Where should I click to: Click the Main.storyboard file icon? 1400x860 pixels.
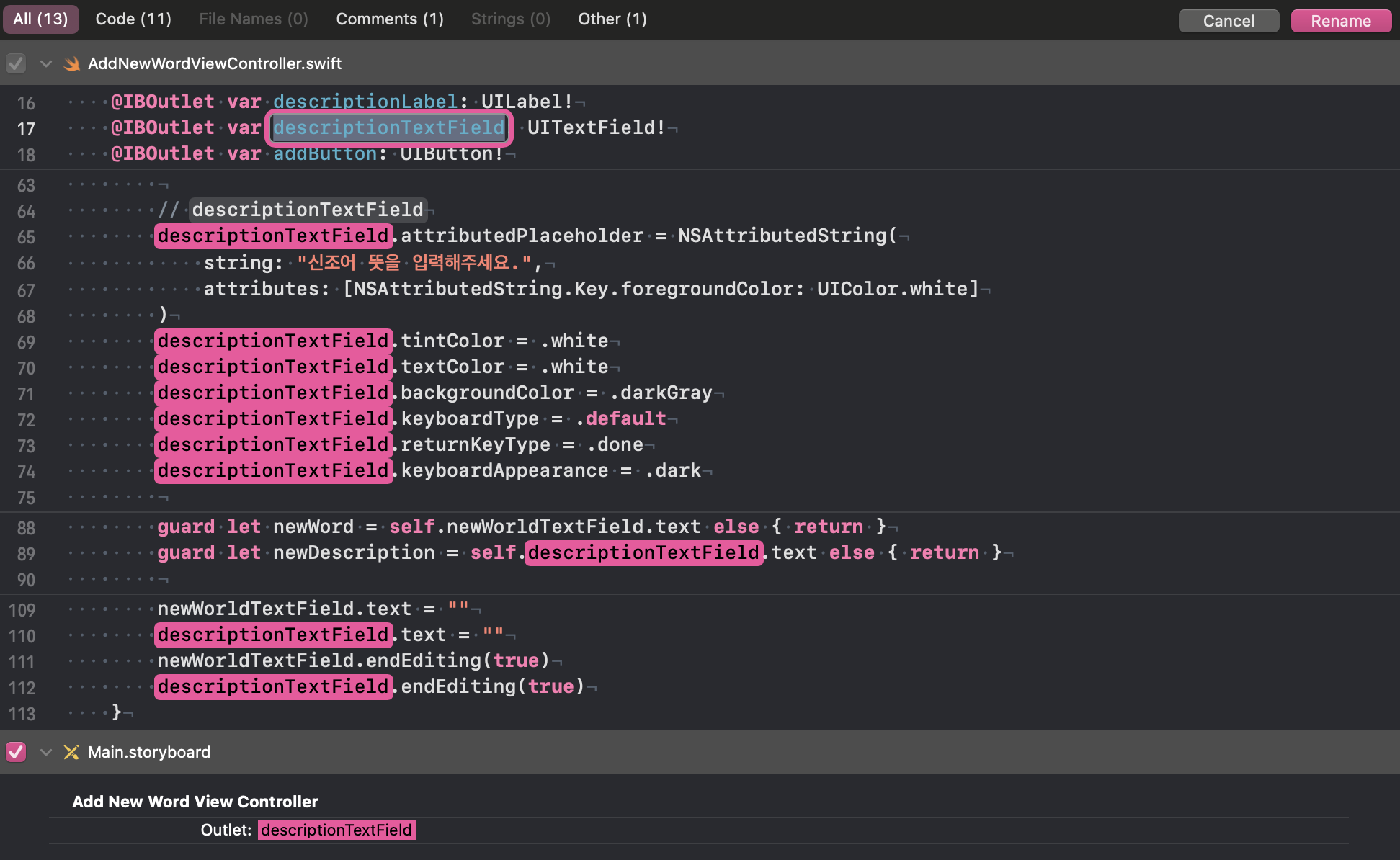click(71, 752)
